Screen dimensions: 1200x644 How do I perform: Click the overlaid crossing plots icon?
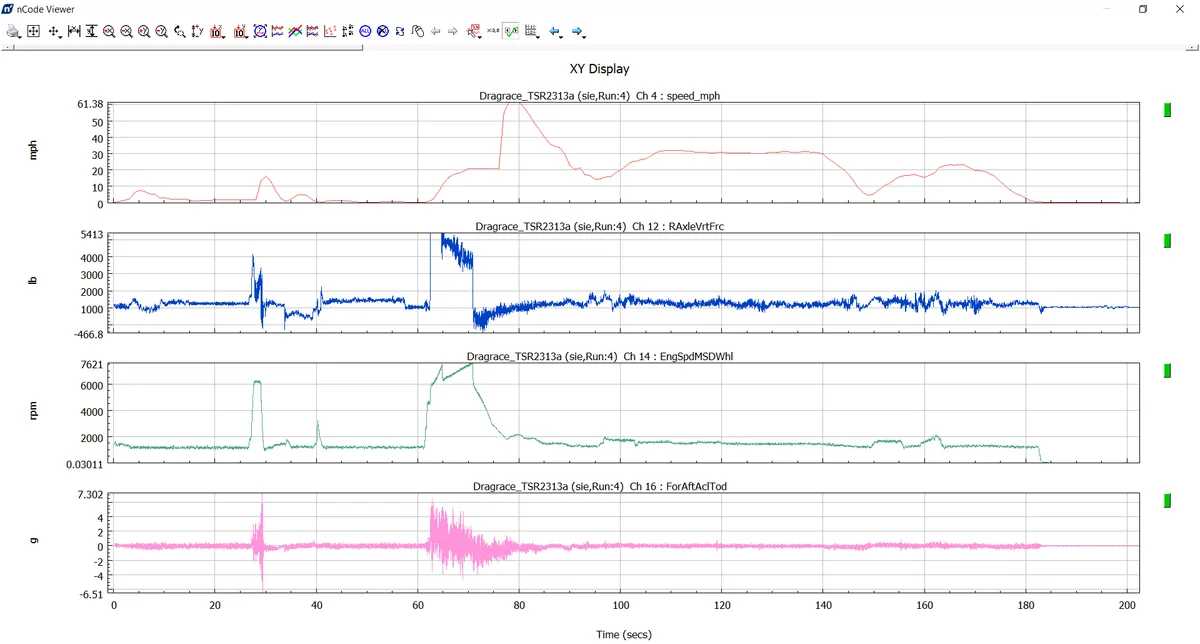pyautogui.click(x=295, y=31)
